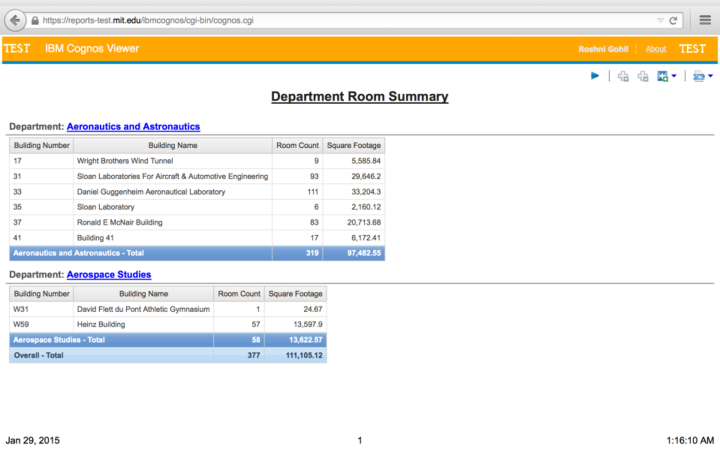Click the Add this report icon

pyautogui.click(x=662, y=76)
